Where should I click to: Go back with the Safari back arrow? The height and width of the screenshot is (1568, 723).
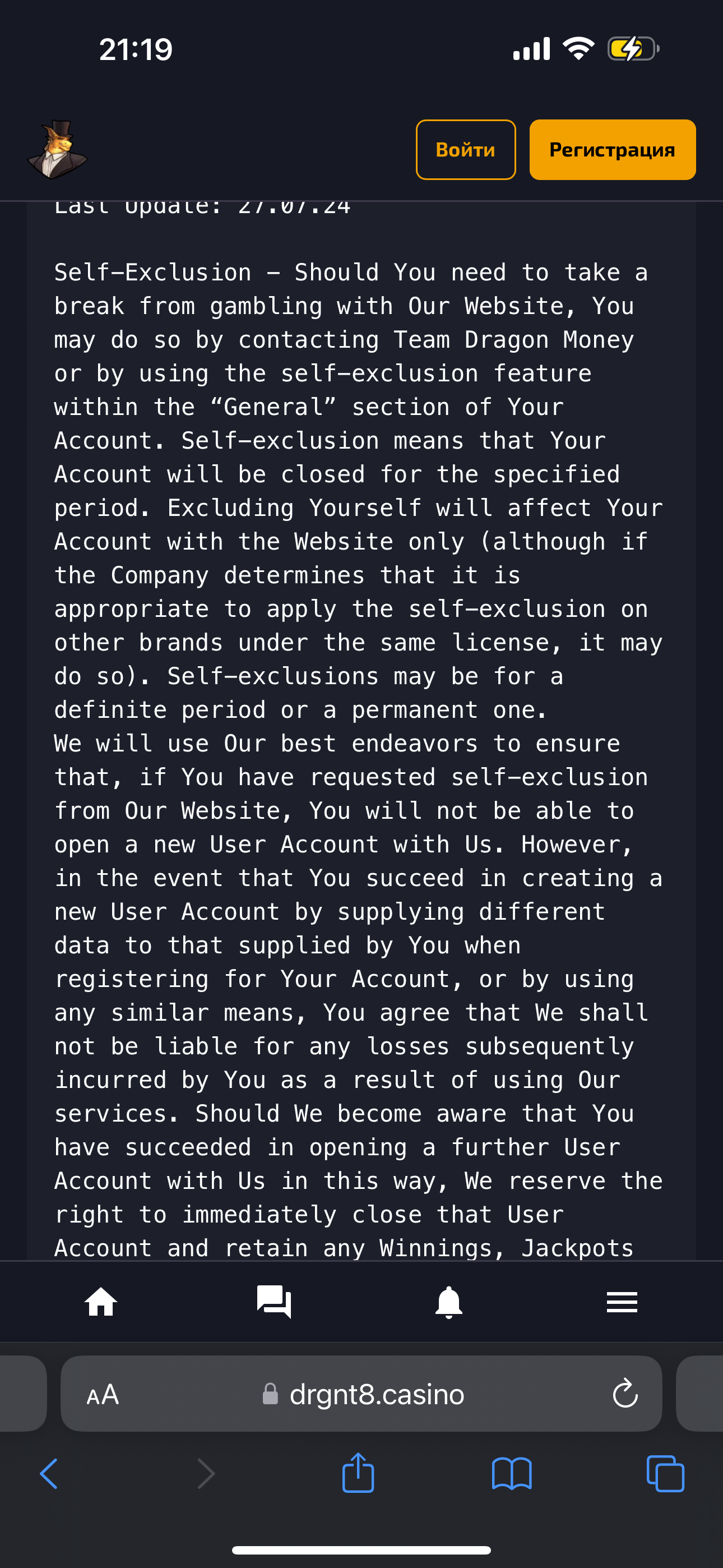coord(49,1474)
